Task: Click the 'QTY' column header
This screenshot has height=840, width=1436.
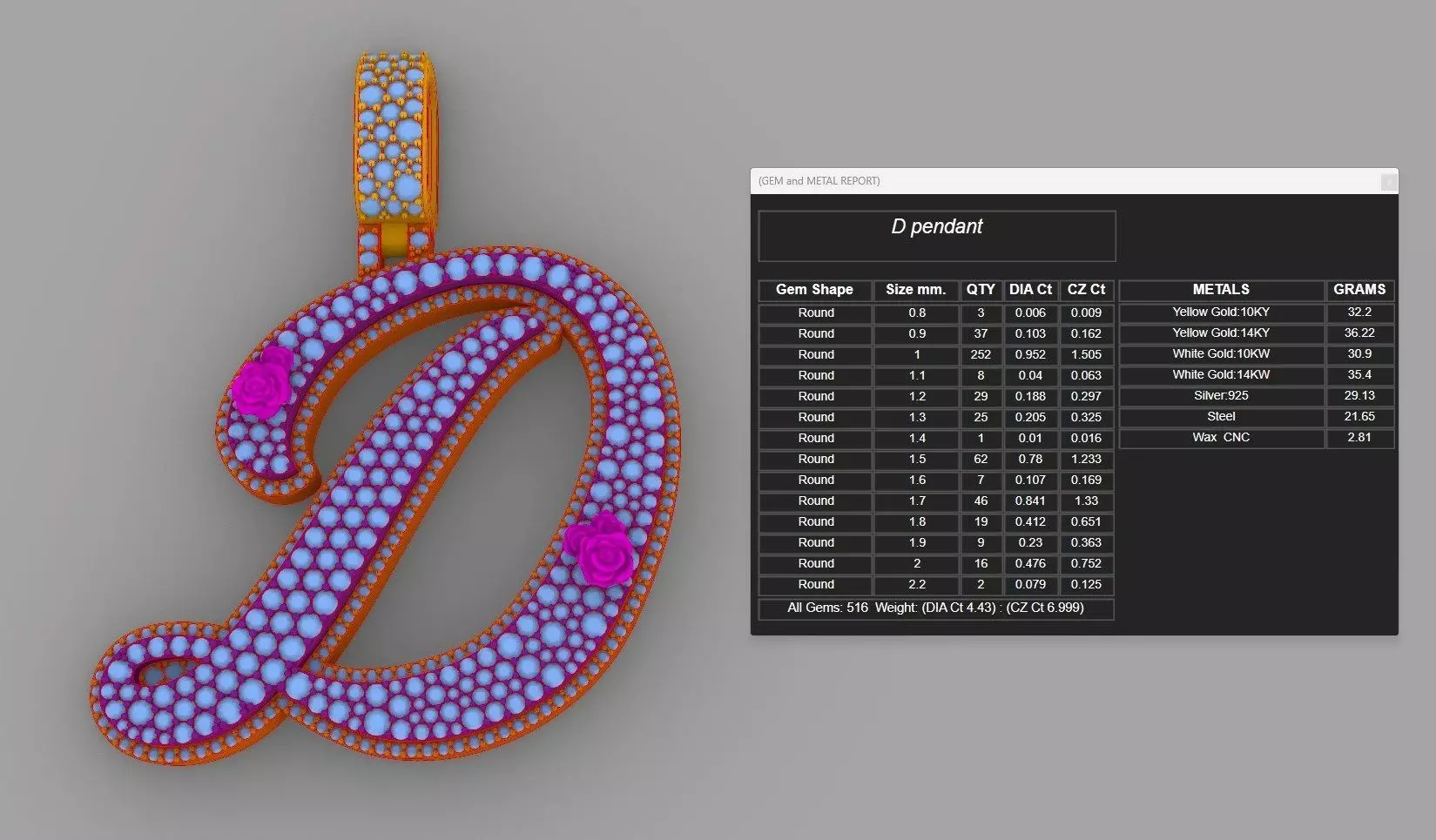Action: click(981, 290)
